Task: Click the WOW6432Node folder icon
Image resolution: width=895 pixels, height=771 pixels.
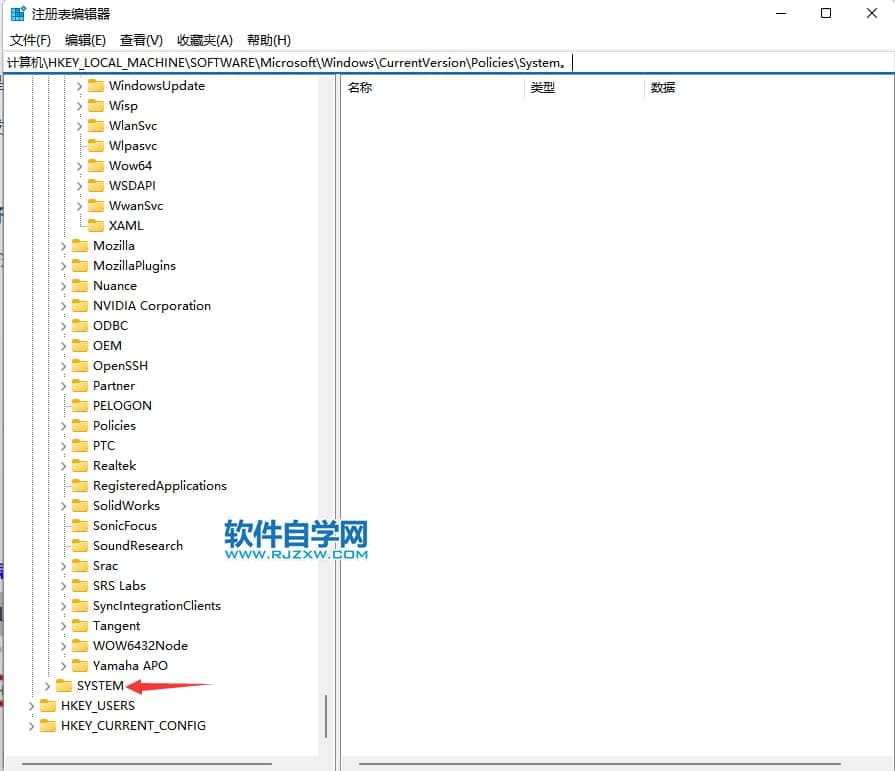Action: click(x=80, y=646)
